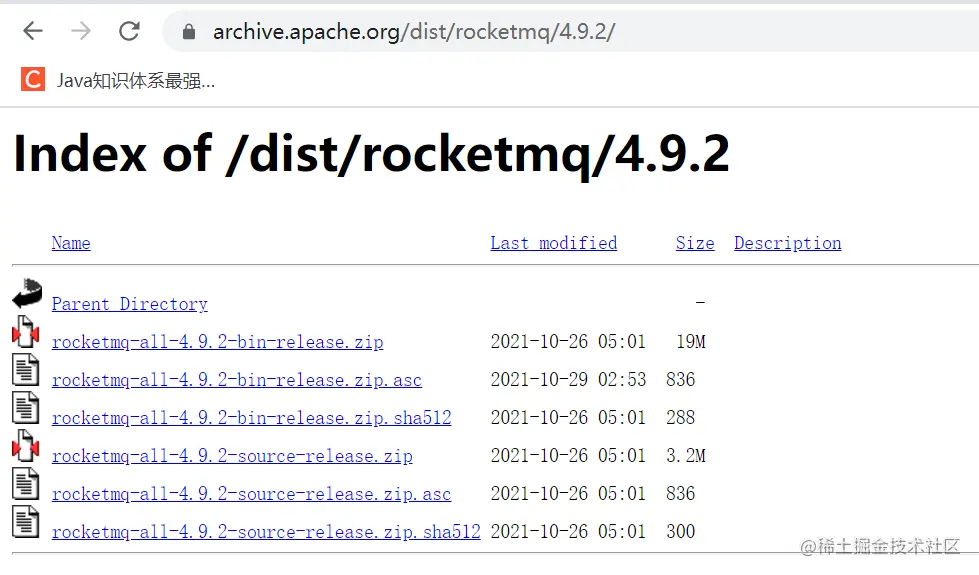Sort listing by Description column
This screenshot has width=979, height=575.
(787, 243)
